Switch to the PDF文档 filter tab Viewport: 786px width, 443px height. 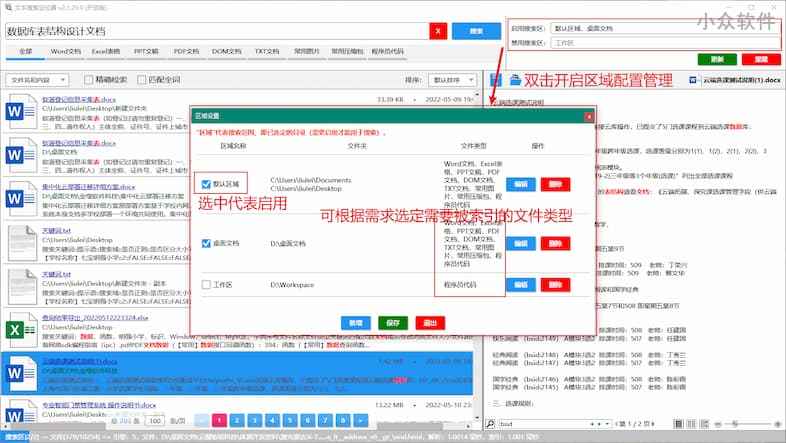click(186, 51)
